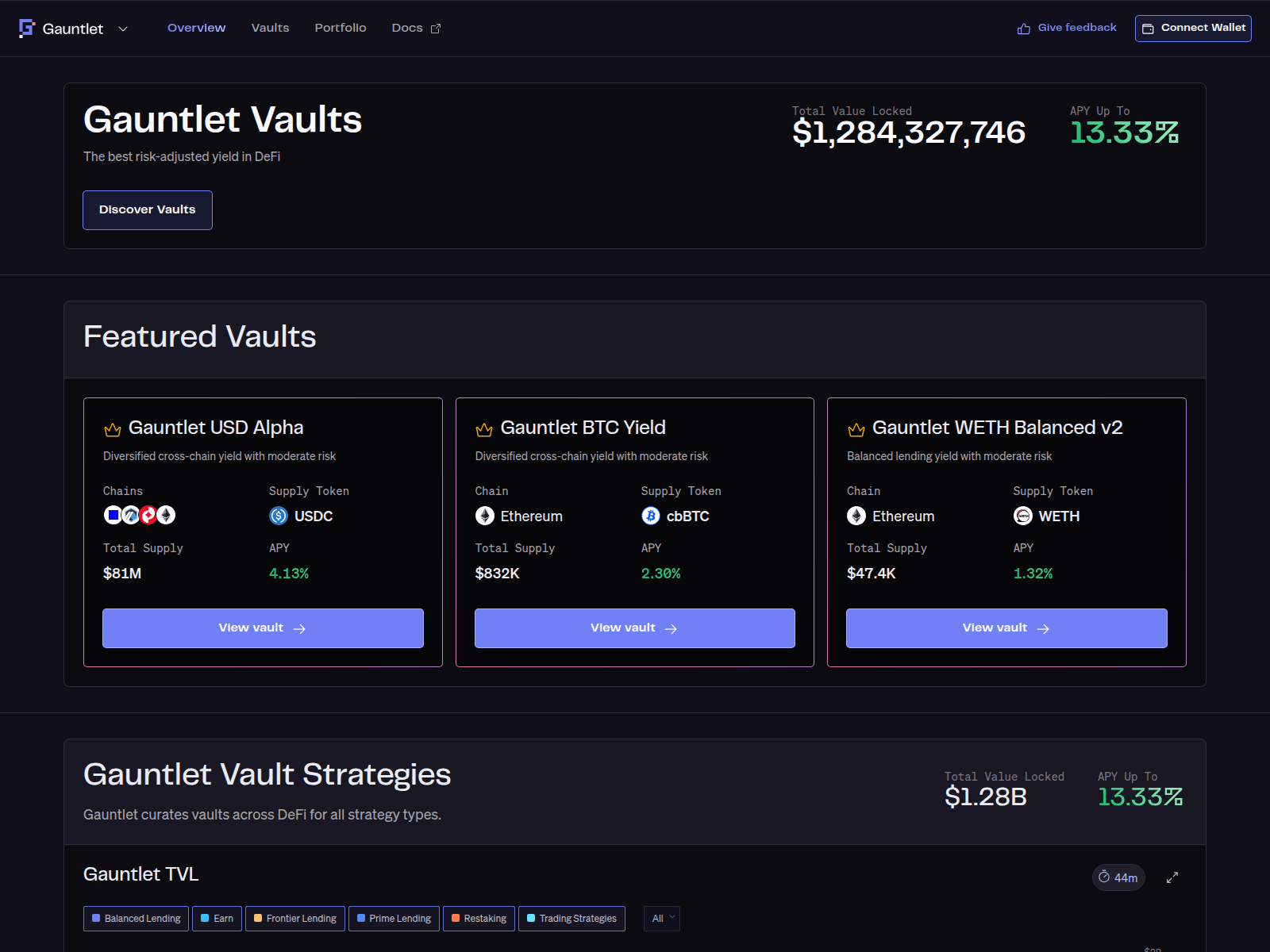1270x952 pixels.
Task: Expand the Earn filter option
Action: [x=217, y=918]
